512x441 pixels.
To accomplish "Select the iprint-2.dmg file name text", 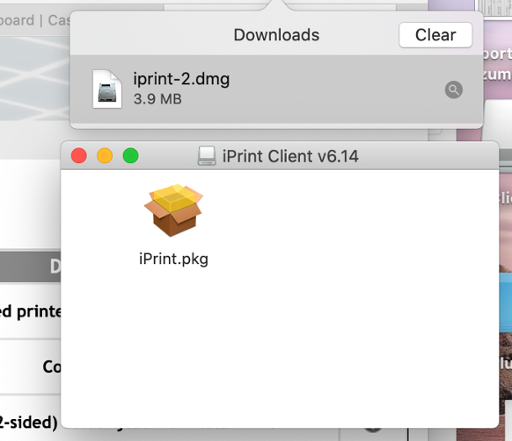I will pyautogui.click(x=181, y=79).
